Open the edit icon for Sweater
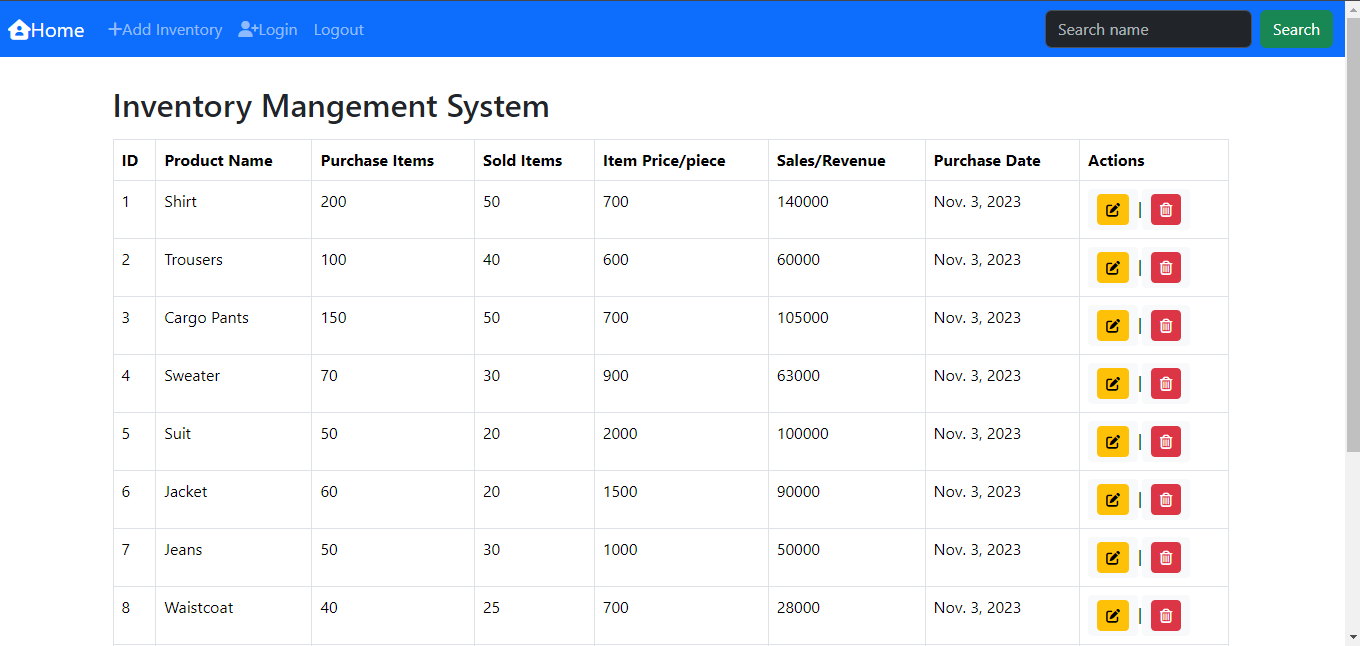Viewport: 1360px width, 646px height. pyautogui.click(x=1112, y=383)
